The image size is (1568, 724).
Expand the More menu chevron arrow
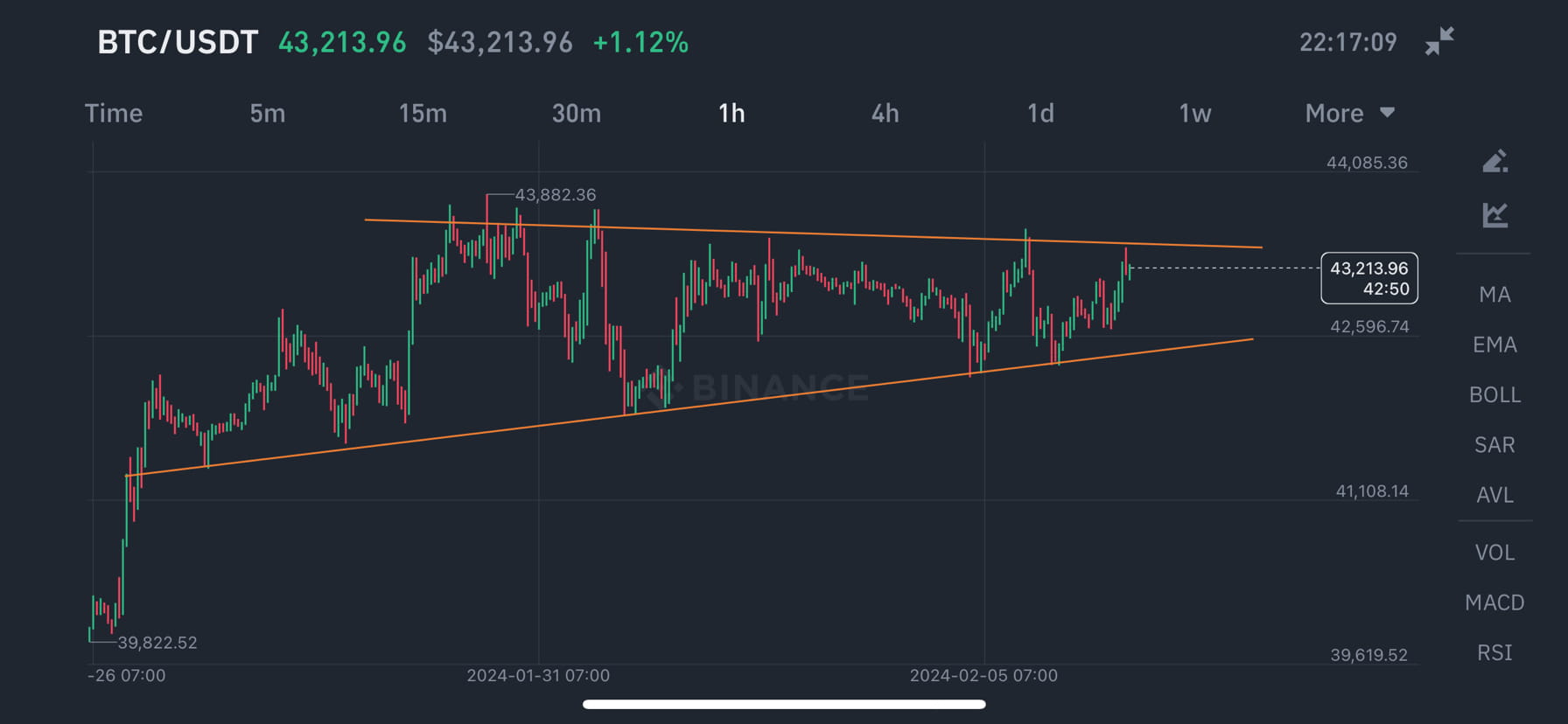point(1388,113)
